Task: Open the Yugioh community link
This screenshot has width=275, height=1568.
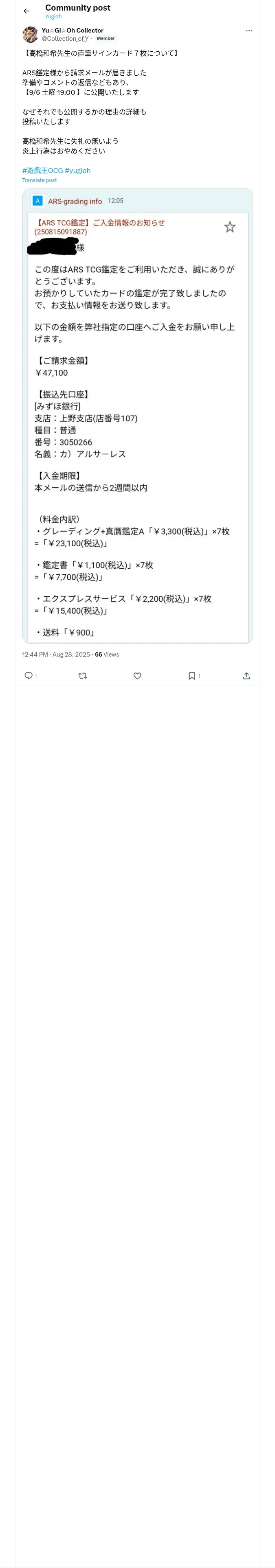Action: point(53,16)
